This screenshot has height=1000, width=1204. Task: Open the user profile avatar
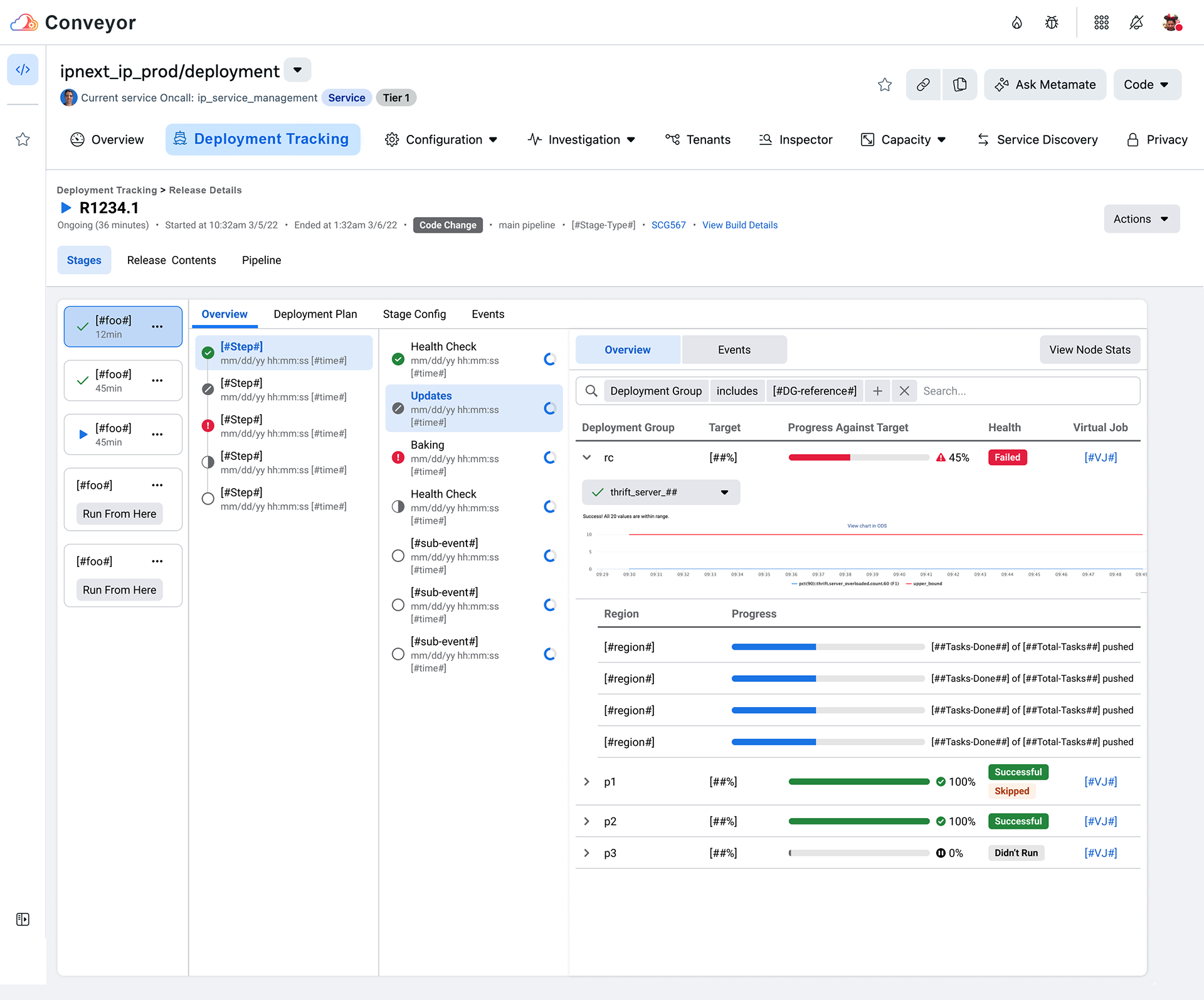point(1172,23)
